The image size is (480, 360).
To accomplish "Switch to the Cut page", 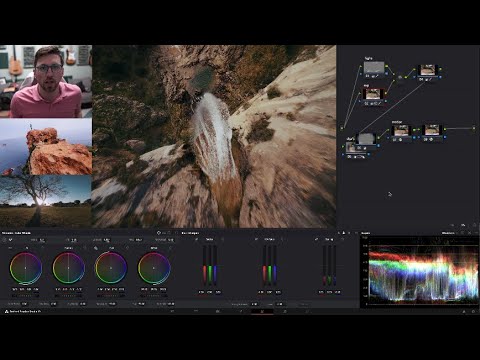I will (196, 311).
